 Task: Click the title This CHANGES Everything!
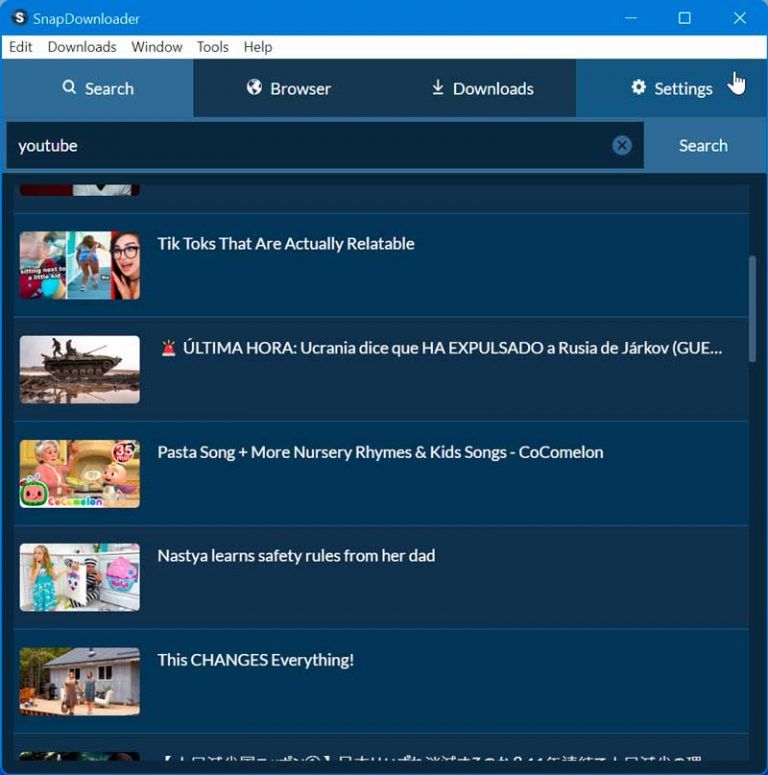click(256, 660)
